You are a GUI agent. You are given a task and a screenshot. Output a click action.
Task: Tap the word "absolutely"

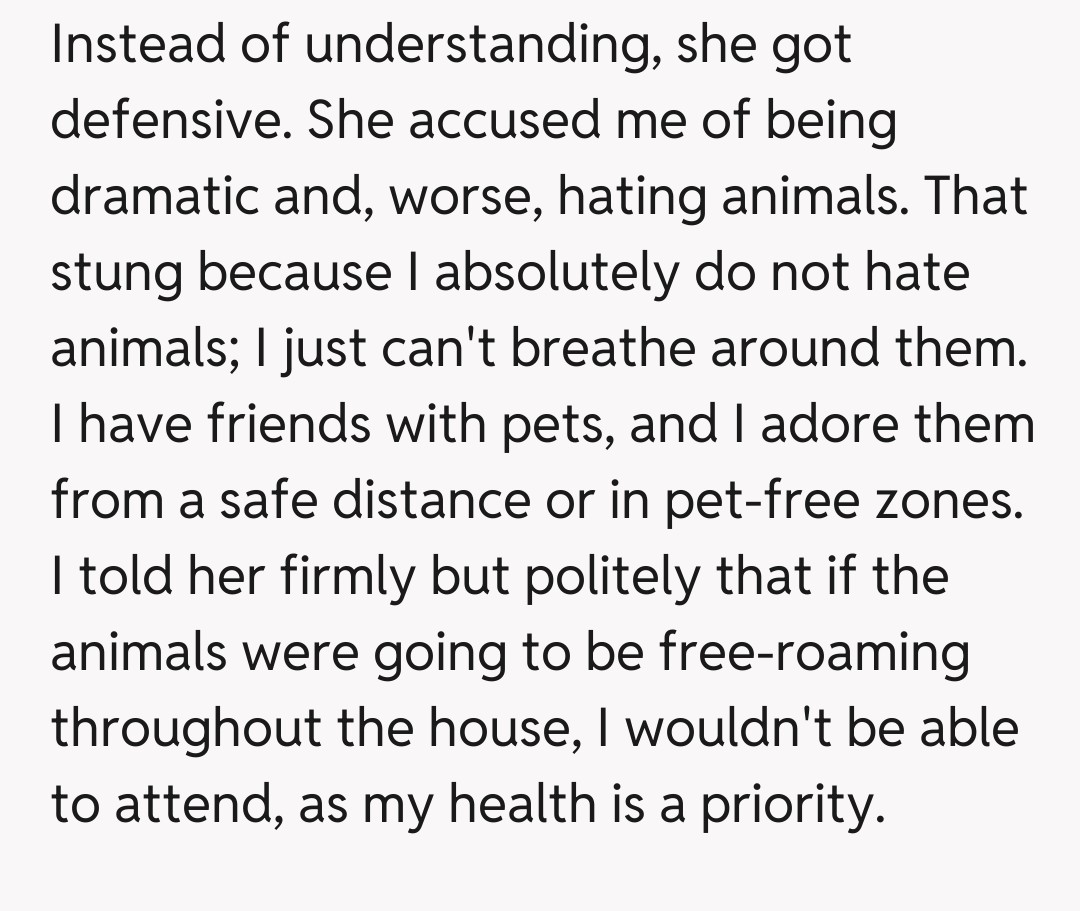click(x=554, y=273)
